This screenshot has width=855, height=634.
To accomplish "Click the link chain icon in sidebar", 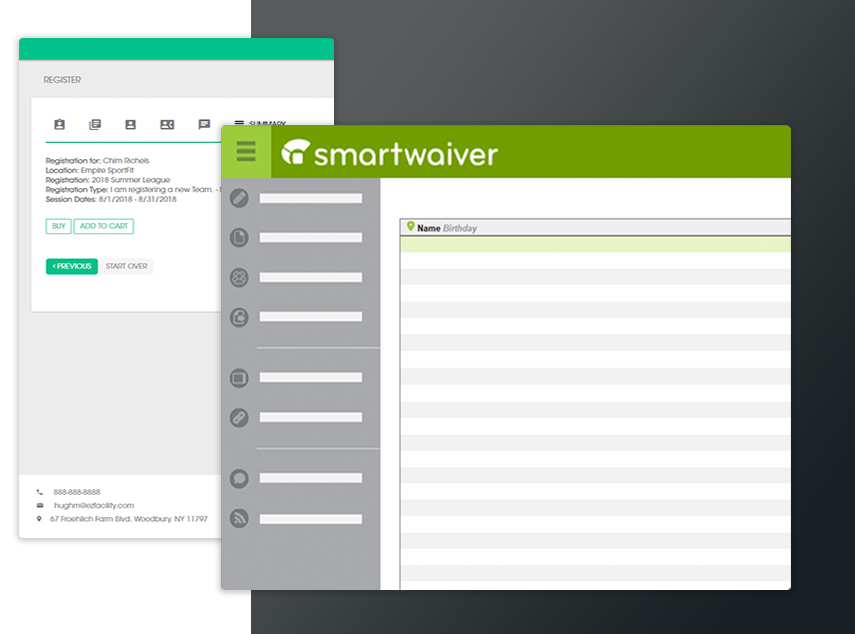I will click(239, 417).
